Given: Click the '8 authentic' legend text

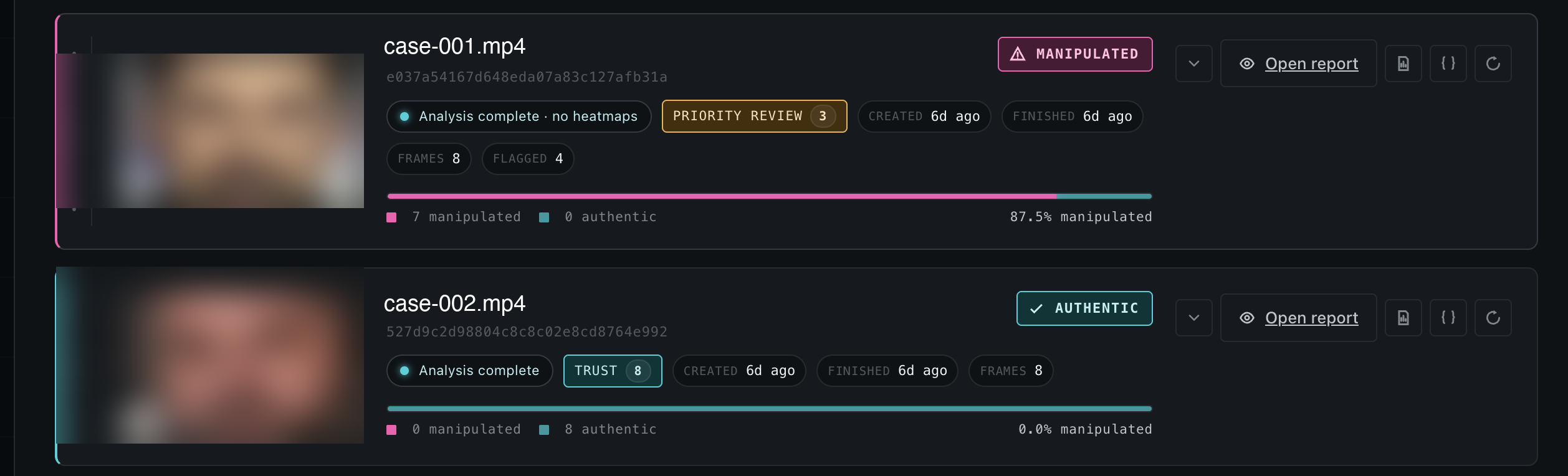Looking at the screenshot, I should point(611,429).
